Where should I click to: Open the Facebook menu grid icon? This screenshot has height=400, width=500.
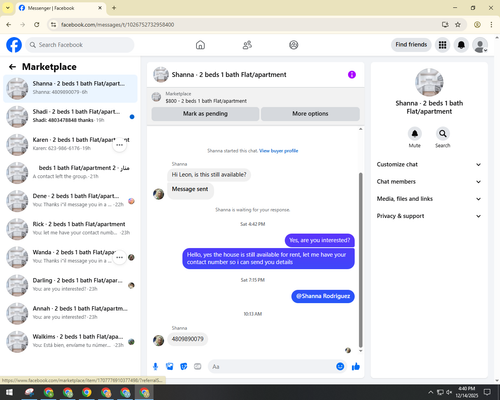pos(442,45)
